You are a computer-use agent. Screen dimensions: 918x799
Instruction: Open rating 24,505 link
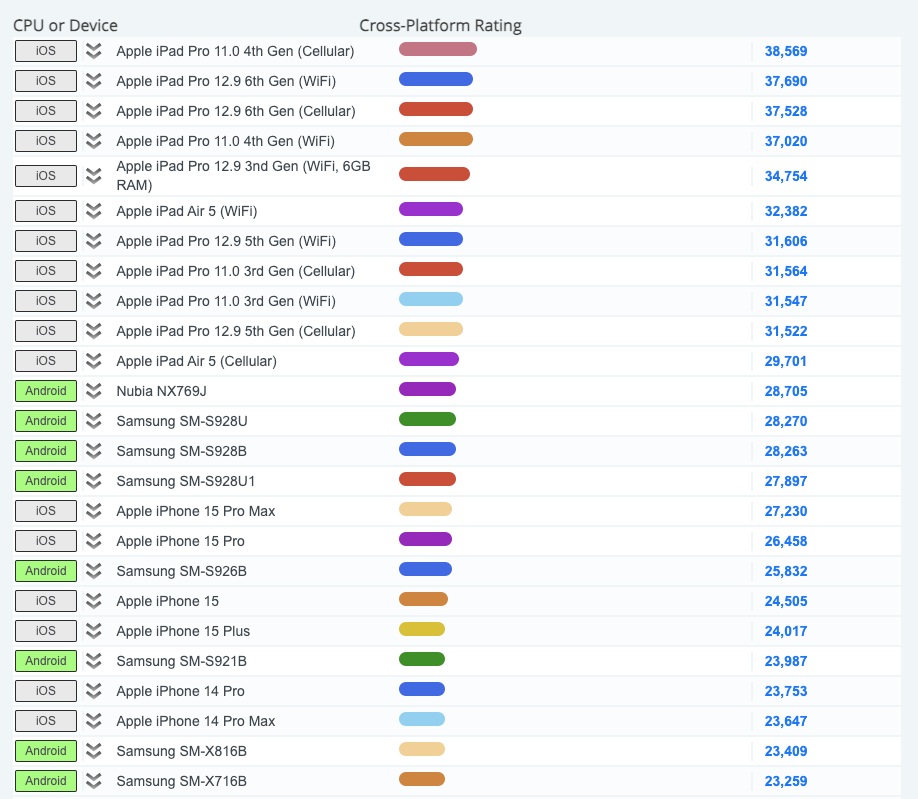point(786,602)
